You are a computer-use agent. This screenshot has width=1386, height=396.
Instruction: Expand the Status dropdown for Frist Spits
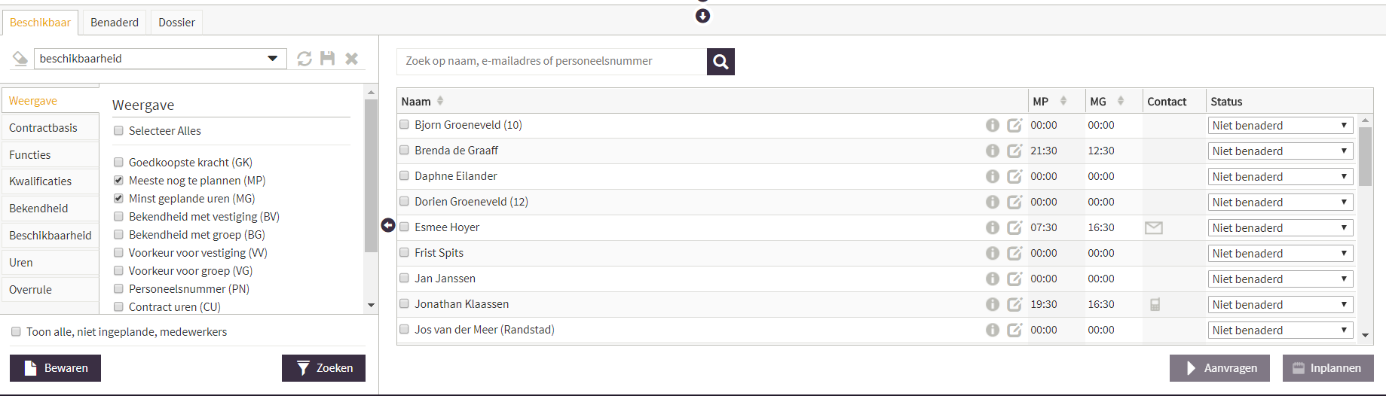1281,253
